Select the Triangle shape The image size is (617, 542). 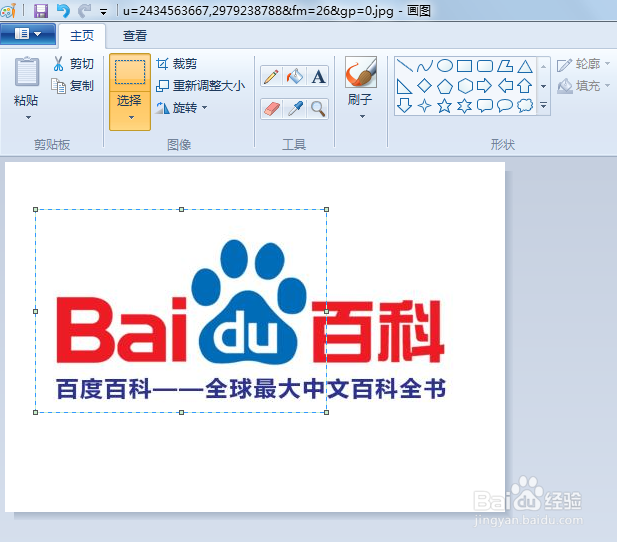coord(525,66)
